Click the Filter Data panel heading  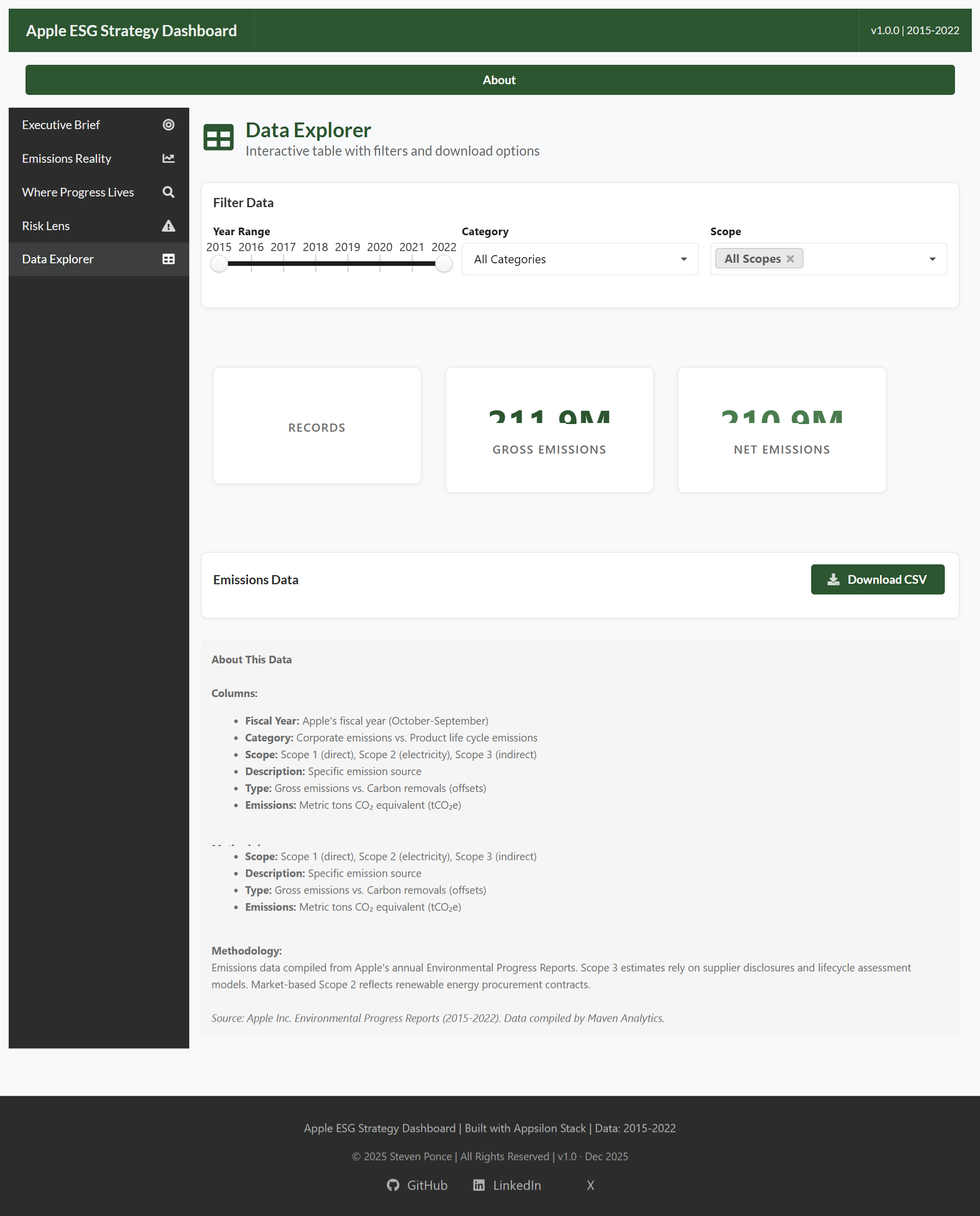243,203
